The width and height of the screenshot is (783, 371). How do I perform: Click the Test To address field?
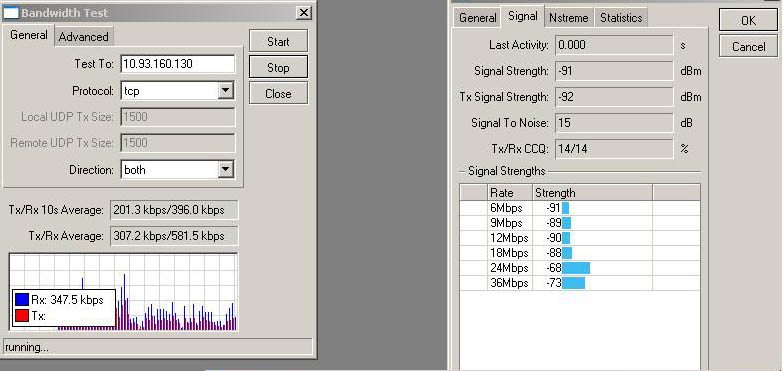click(x=177, y=64)
